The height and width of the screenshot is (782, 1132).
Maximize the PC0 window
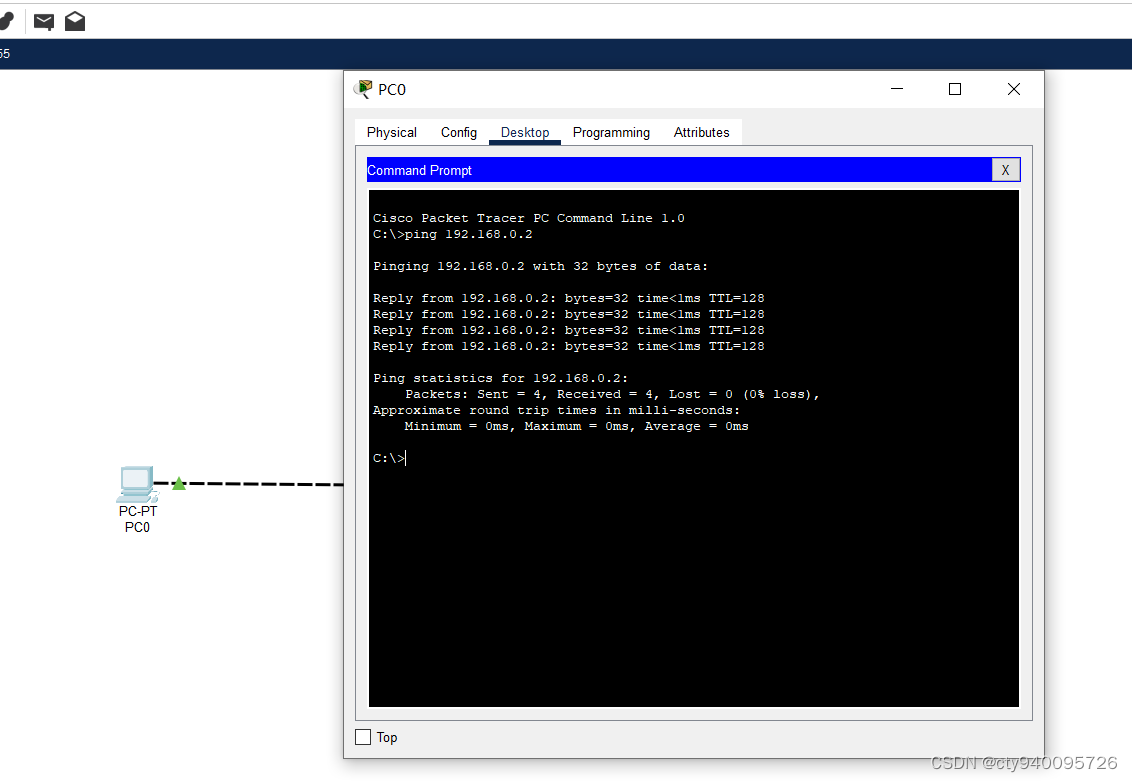[x=954, y=89]
